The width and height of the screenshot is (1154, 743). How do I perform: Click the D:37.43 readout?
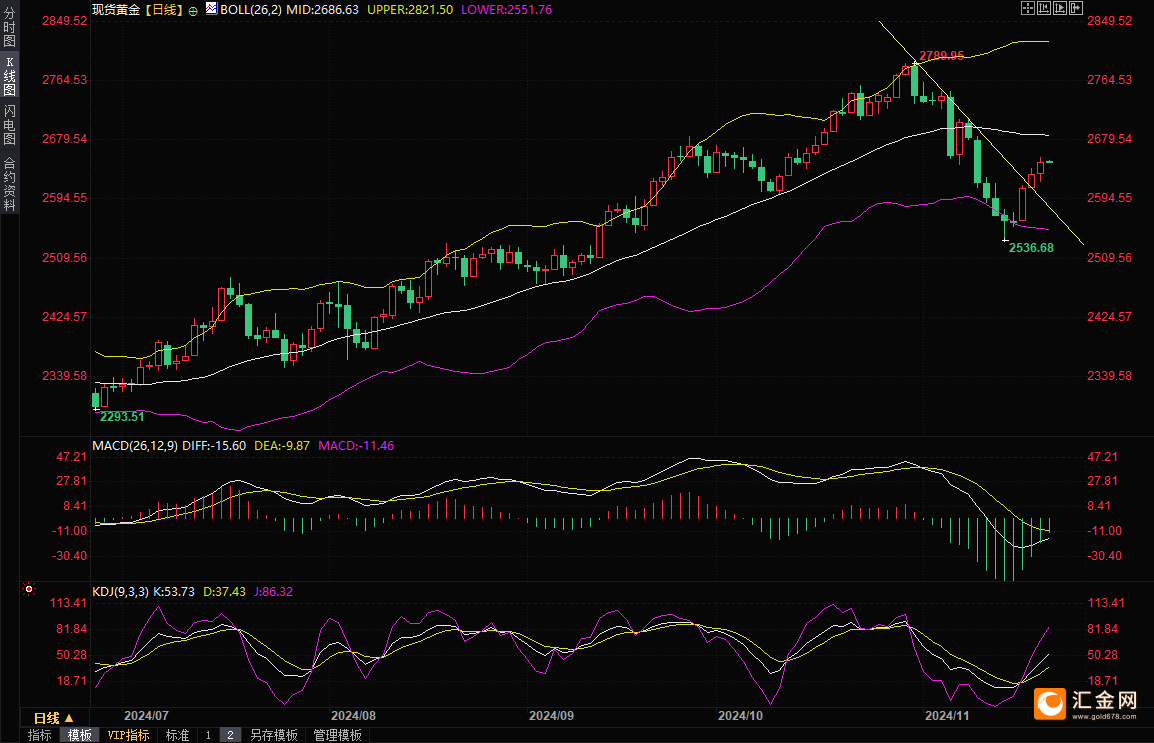pyautogui.click(x=224, y=591)
